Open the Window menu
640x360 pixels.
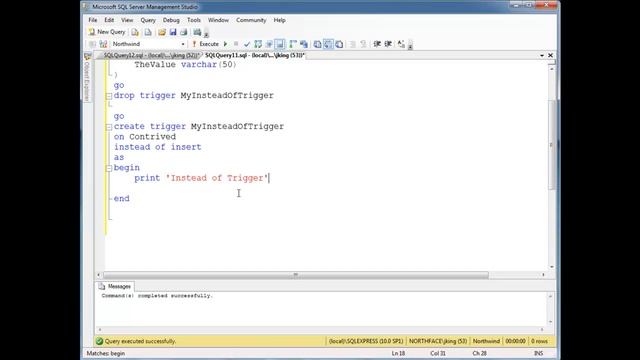[218, 20]
